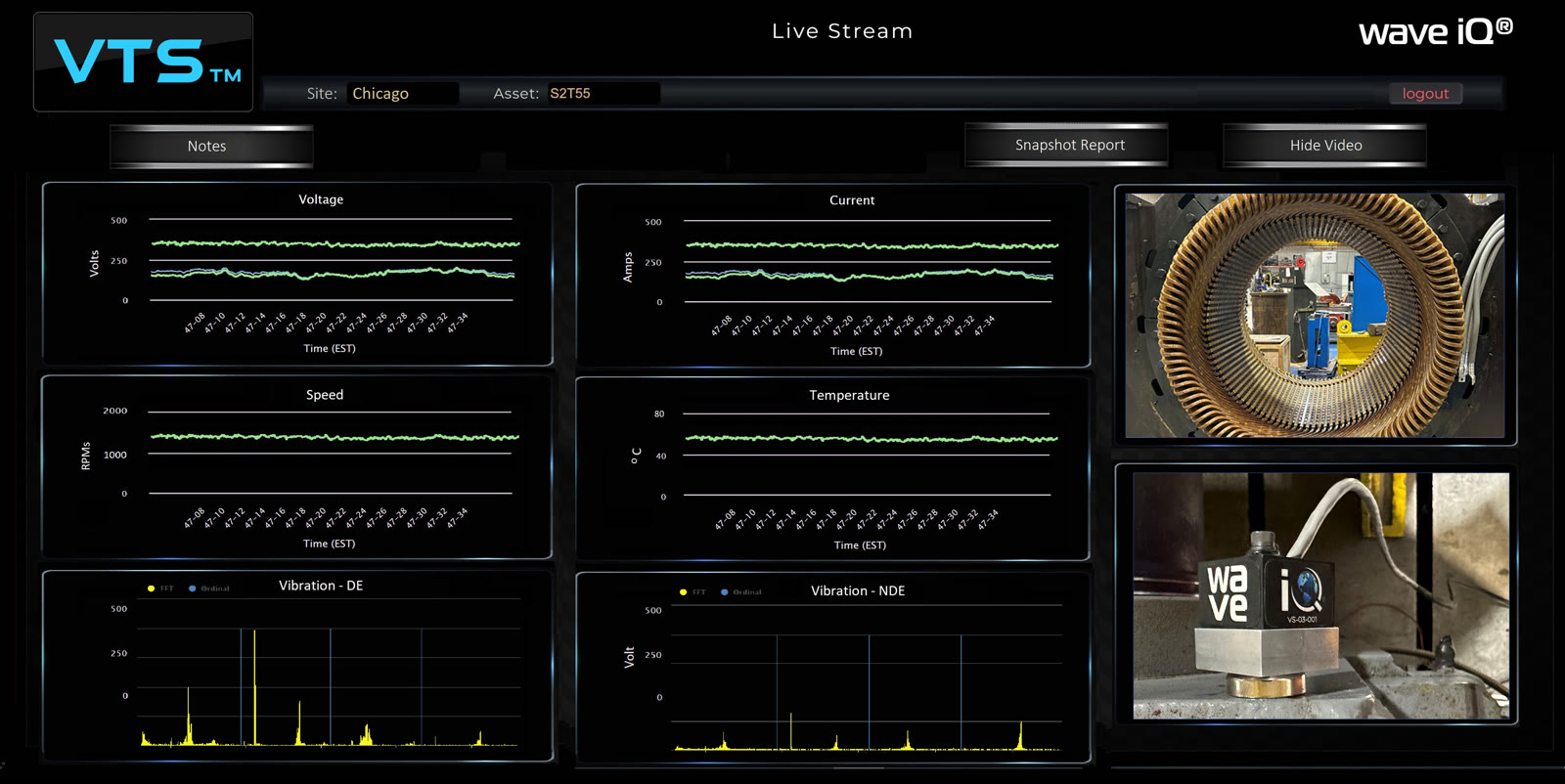
Task: Click the Current chart title
Action: pyautogui.click(x=852, y=200)
